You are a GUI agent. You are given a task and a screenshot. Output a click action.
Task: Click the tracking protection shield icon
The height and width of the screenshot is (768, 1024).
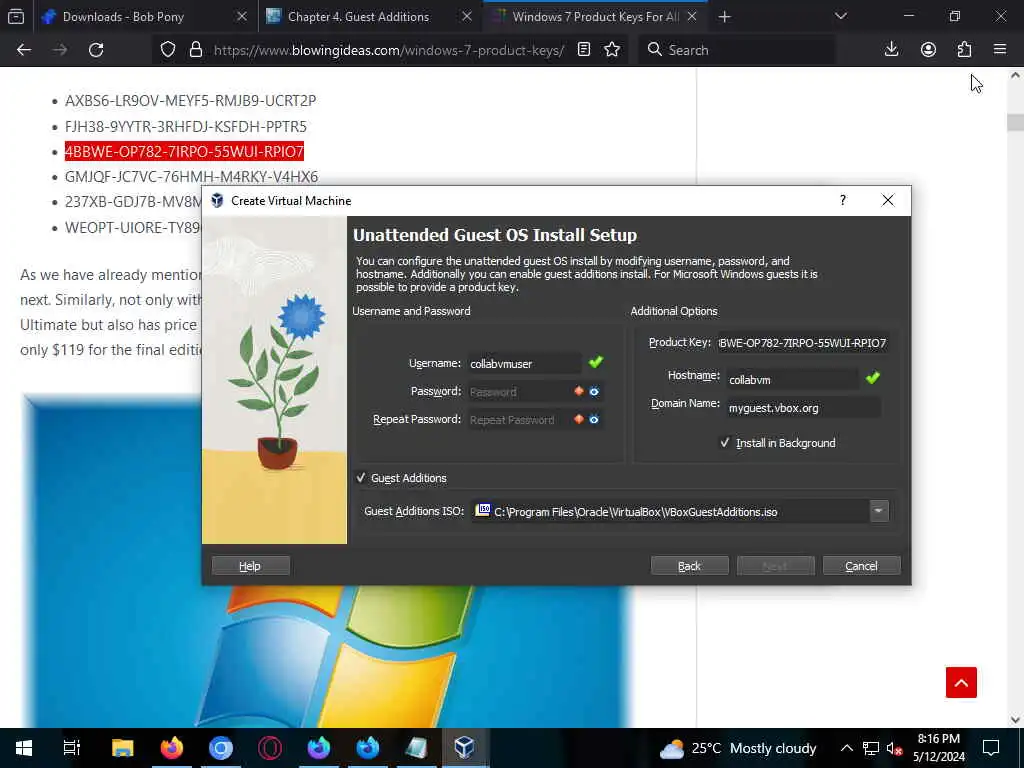click(168, 50)
